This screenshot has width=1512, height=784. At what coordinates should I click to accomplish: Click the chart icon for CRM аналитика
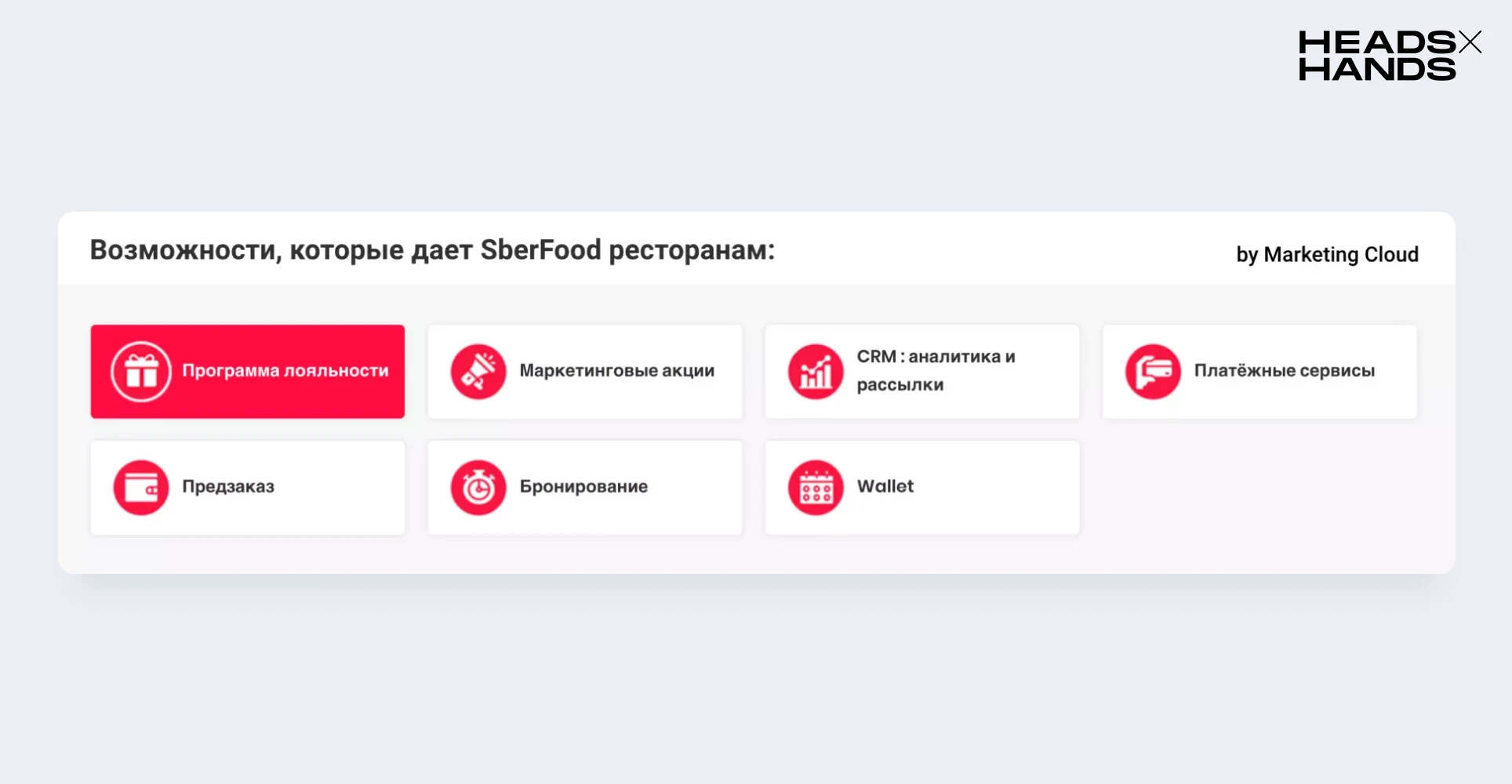click(816, 372)
